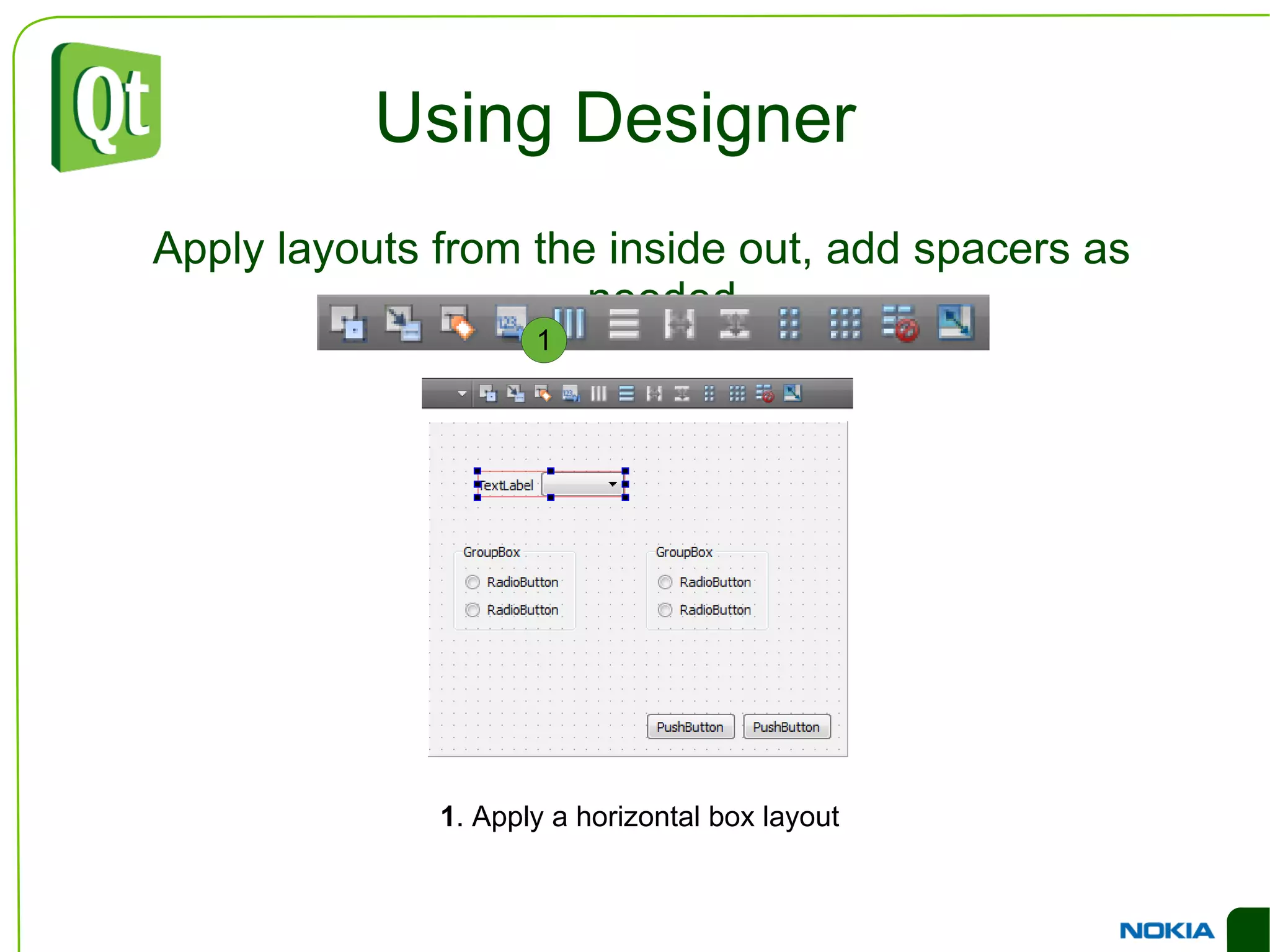Apply Lay Out Vertically in large toolbar
The image size is (1270, 952).
coord(624,323)
